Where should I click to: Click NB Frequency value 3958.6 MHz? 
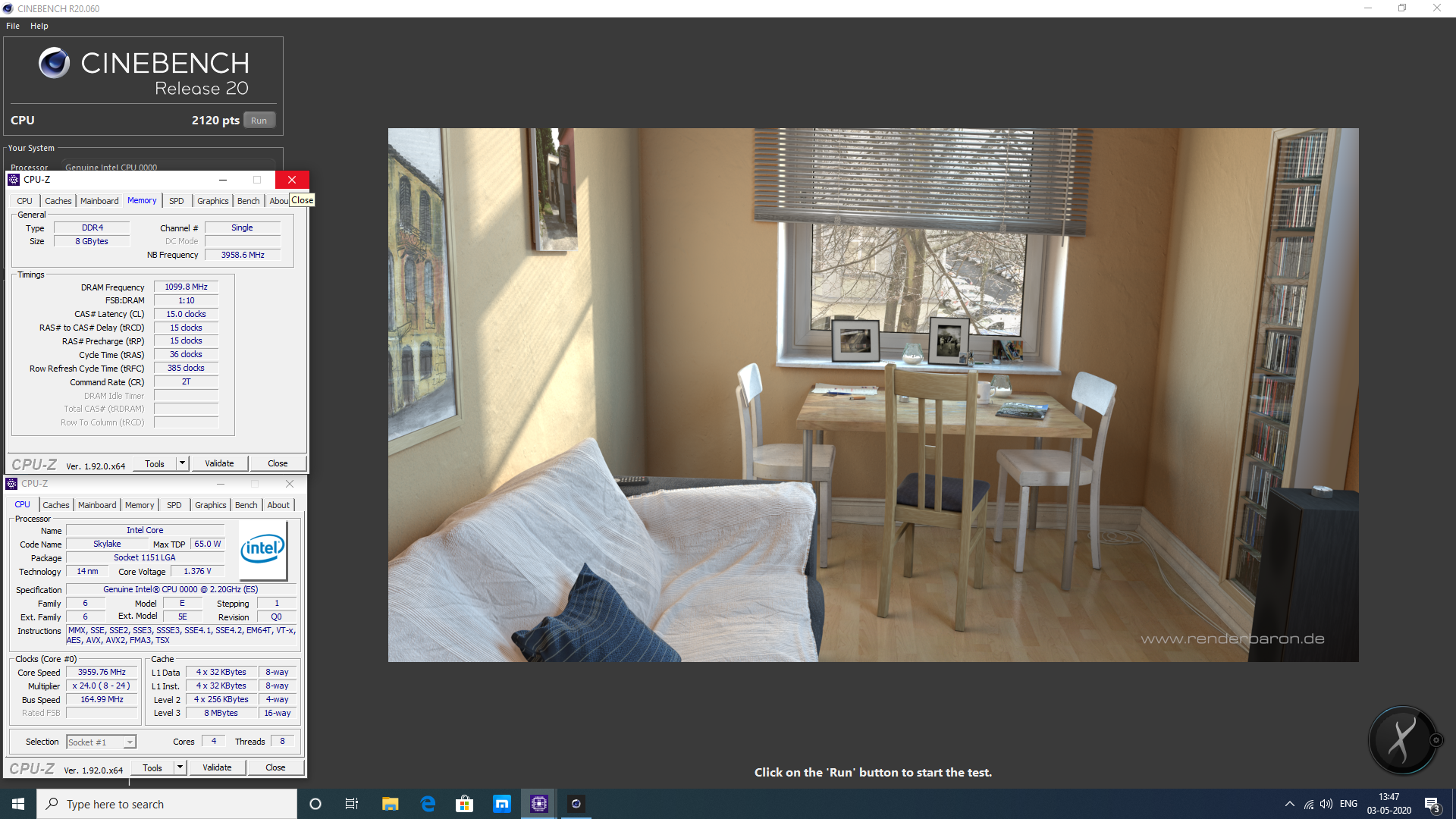(x=243, y=255)
